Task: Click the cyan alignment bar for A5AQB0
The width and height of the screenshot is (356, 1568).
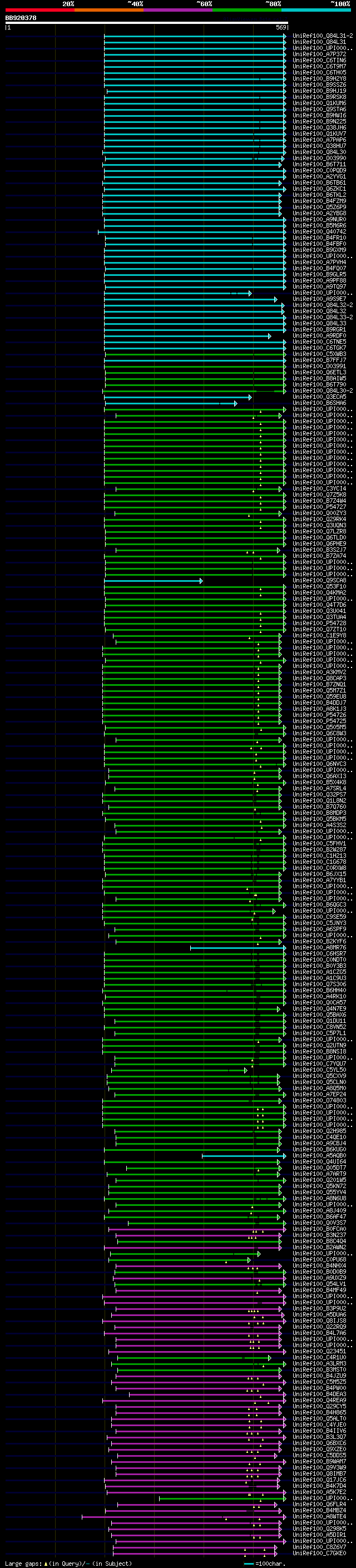Action: [x=244, y=1156]
